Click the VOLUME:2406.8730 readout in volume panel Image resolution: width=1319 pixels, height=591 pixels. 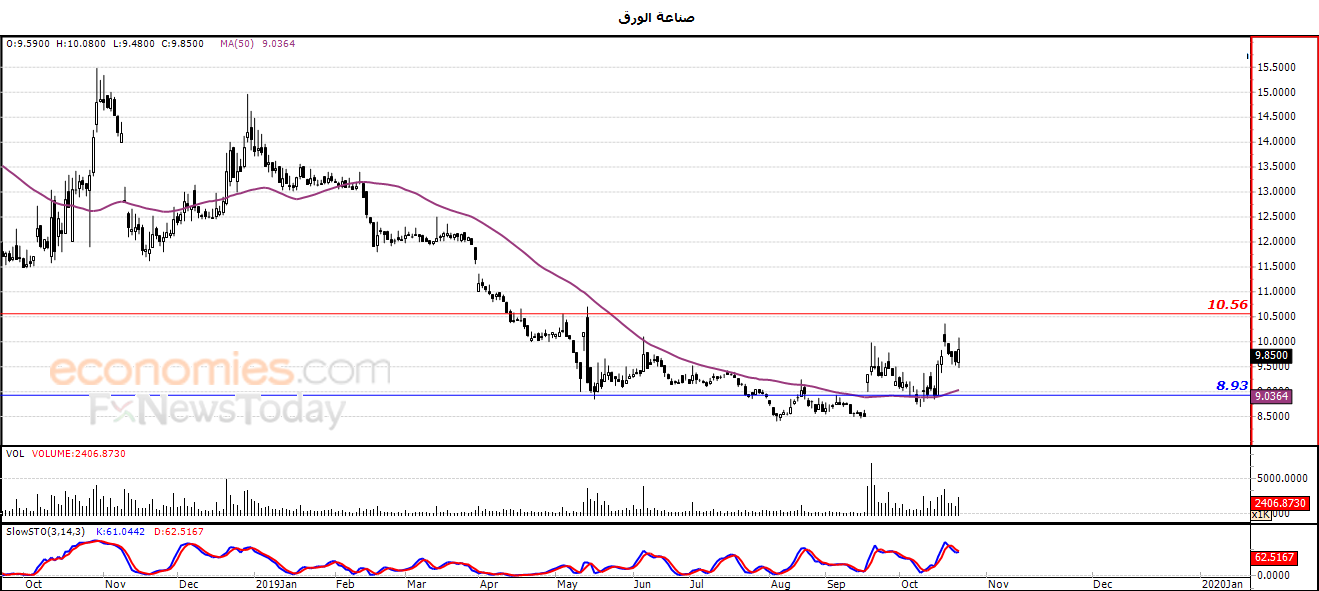tap(77, 454)
